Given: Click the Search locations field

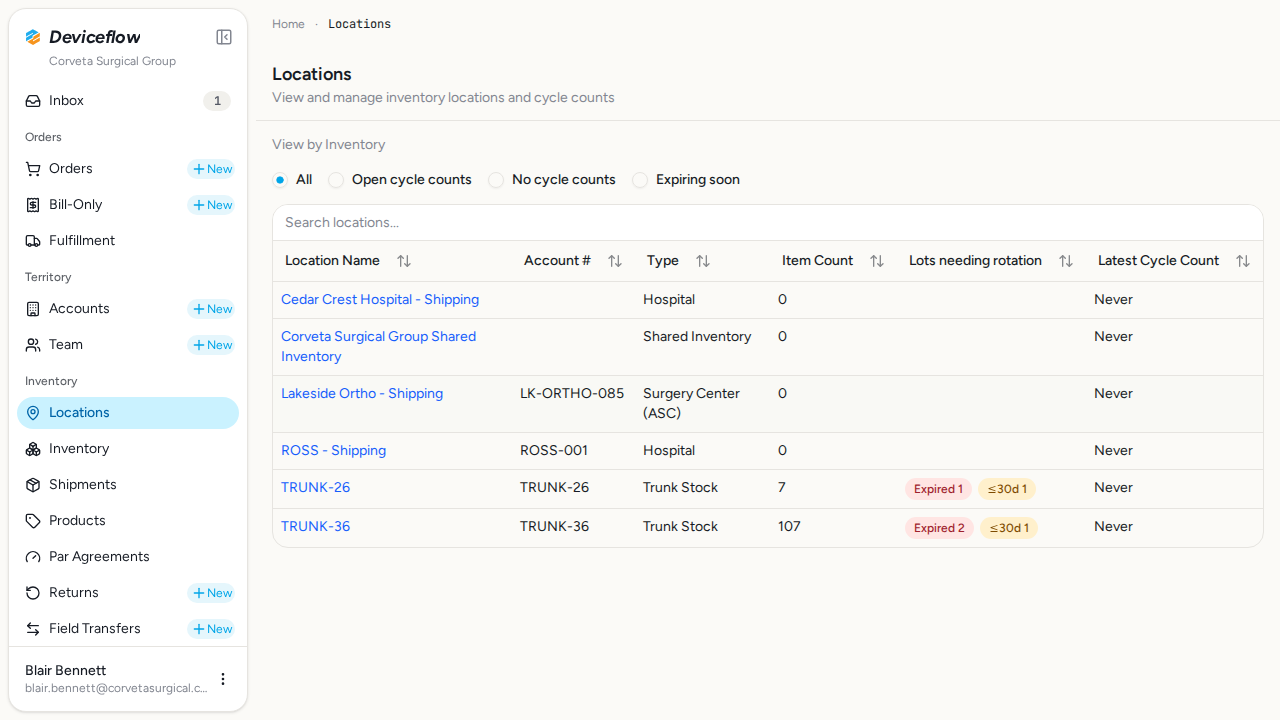Looking at the screenshot, I should (768, 223).
